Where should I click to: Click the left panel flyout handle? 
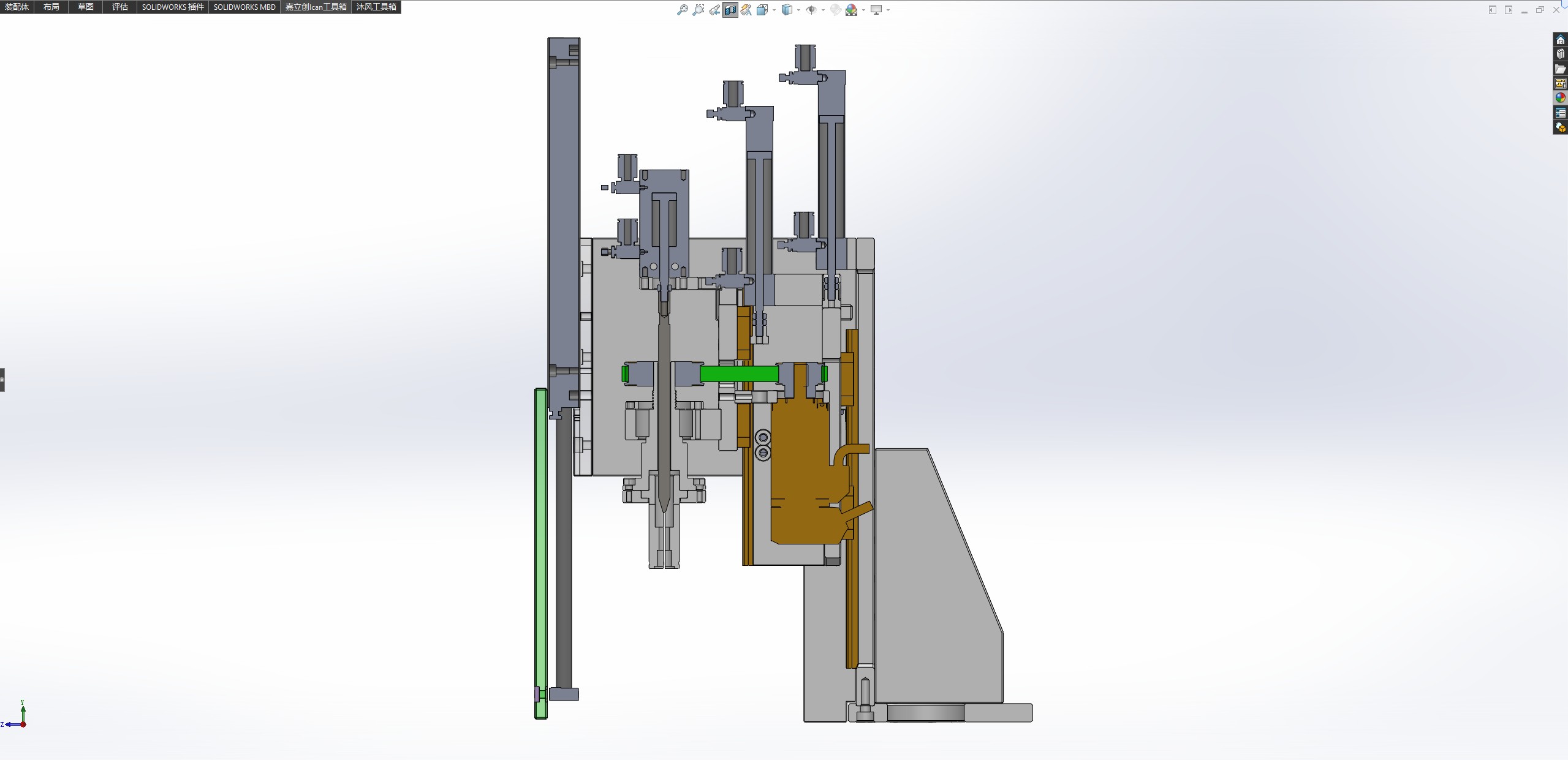coord(2,380)
